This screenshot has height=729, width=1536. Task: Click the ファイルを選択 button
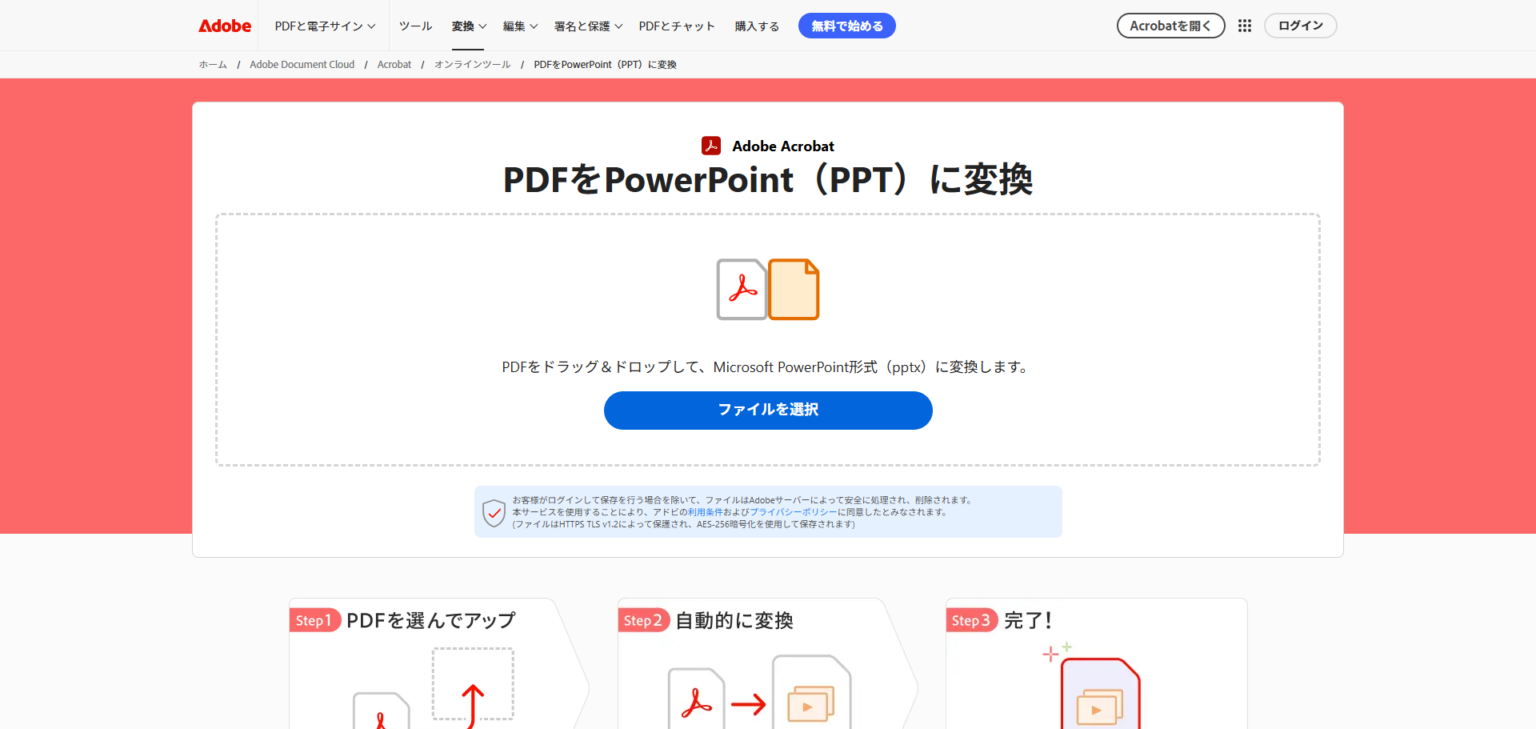point(768,410)
